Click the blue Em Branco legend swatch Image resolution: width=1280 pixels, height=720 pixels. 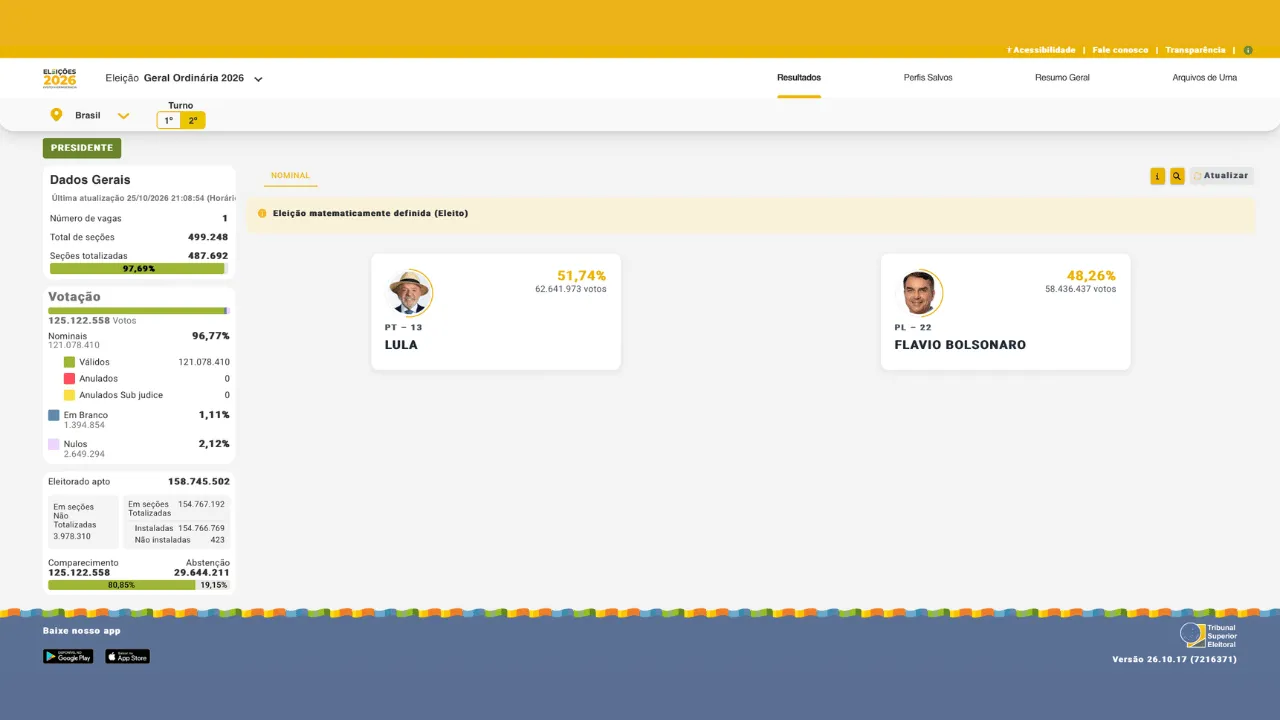(54, 415)
